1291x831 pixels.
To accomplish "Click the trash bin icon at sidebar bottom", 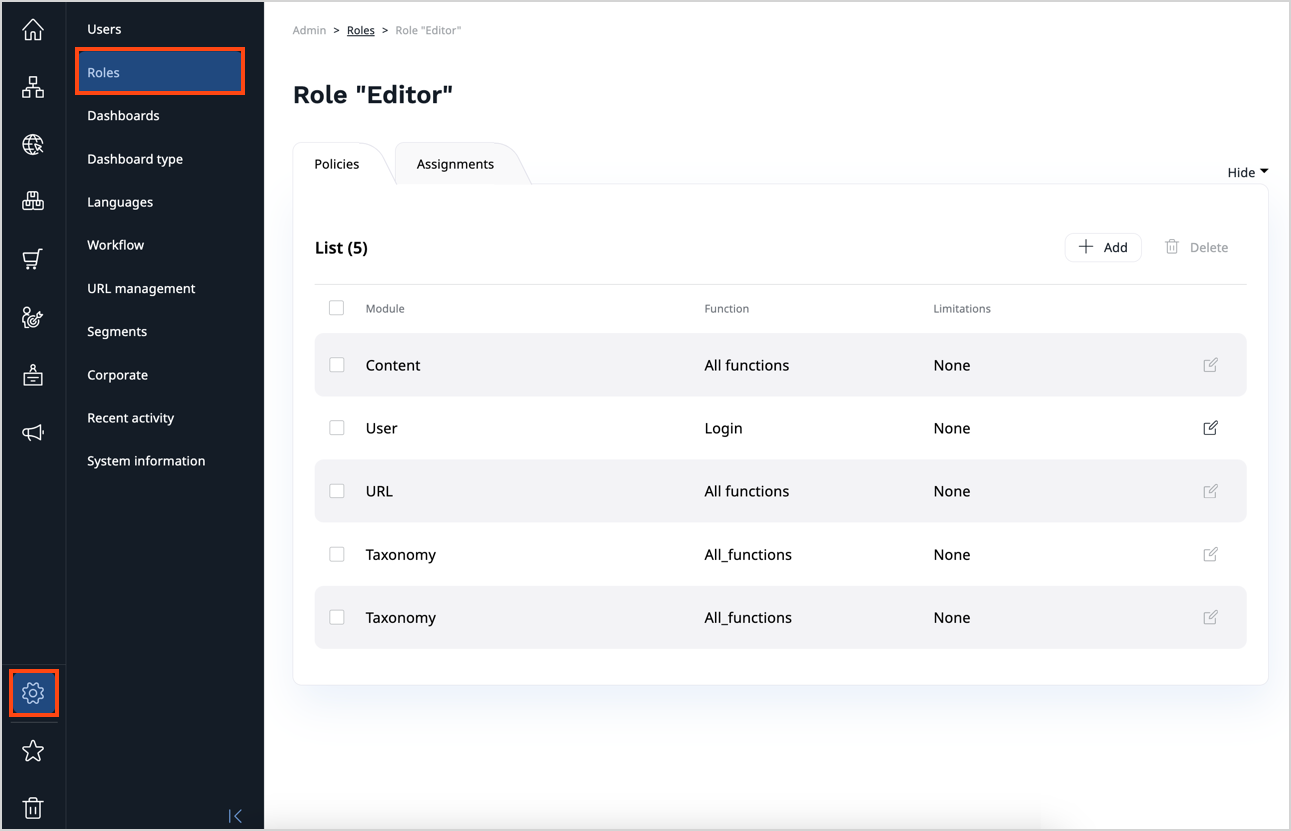I will [33, 808].
